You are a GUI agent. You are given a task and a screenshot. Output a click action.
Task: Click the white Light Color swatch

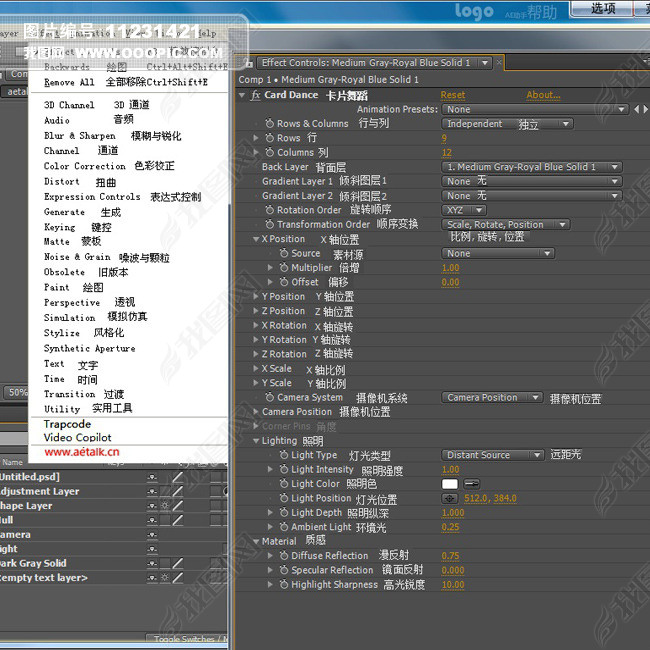click(x=450, y=484)
